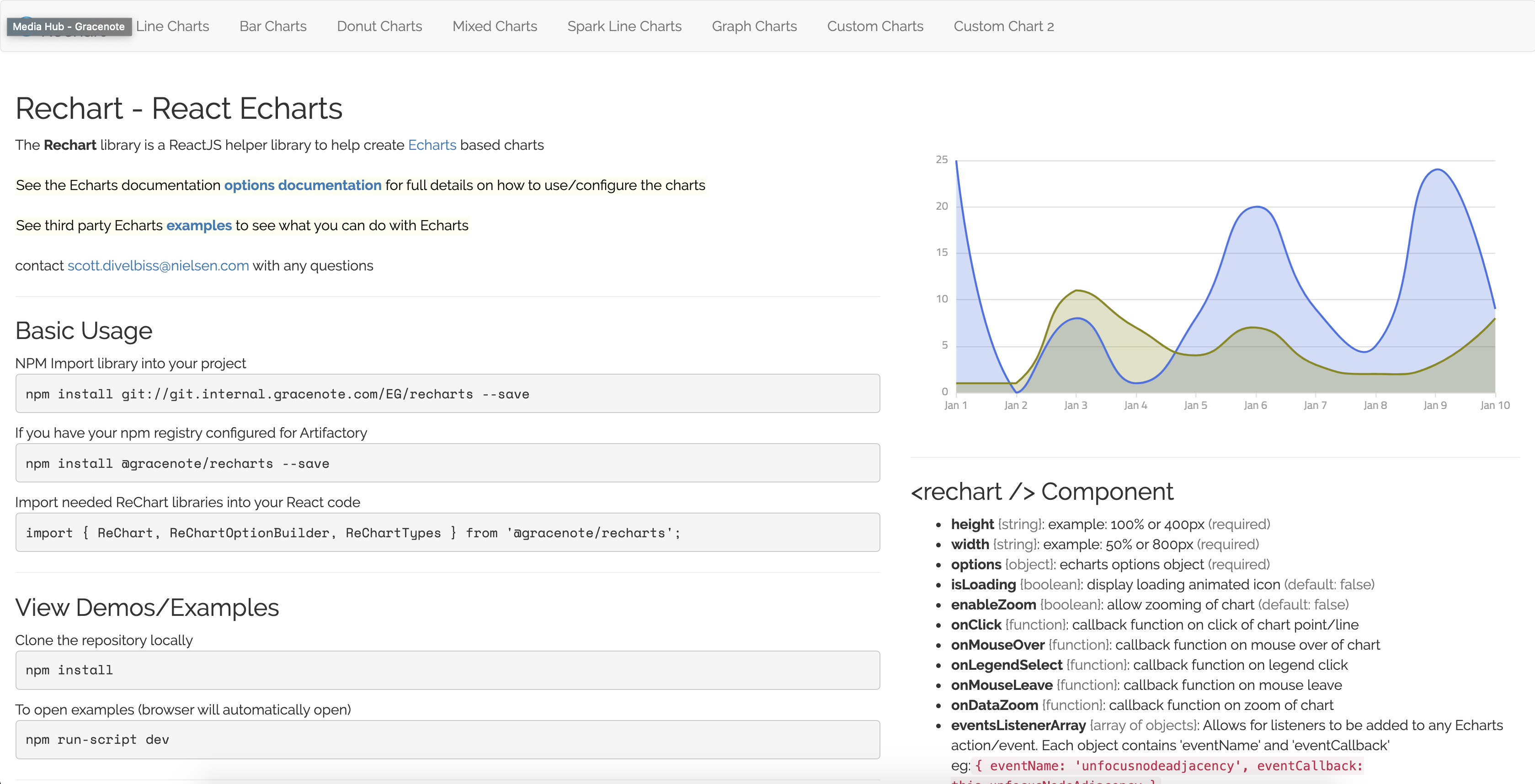Click the import ReChart code block
The image size is (1535, 784).
tap(448, 532)
